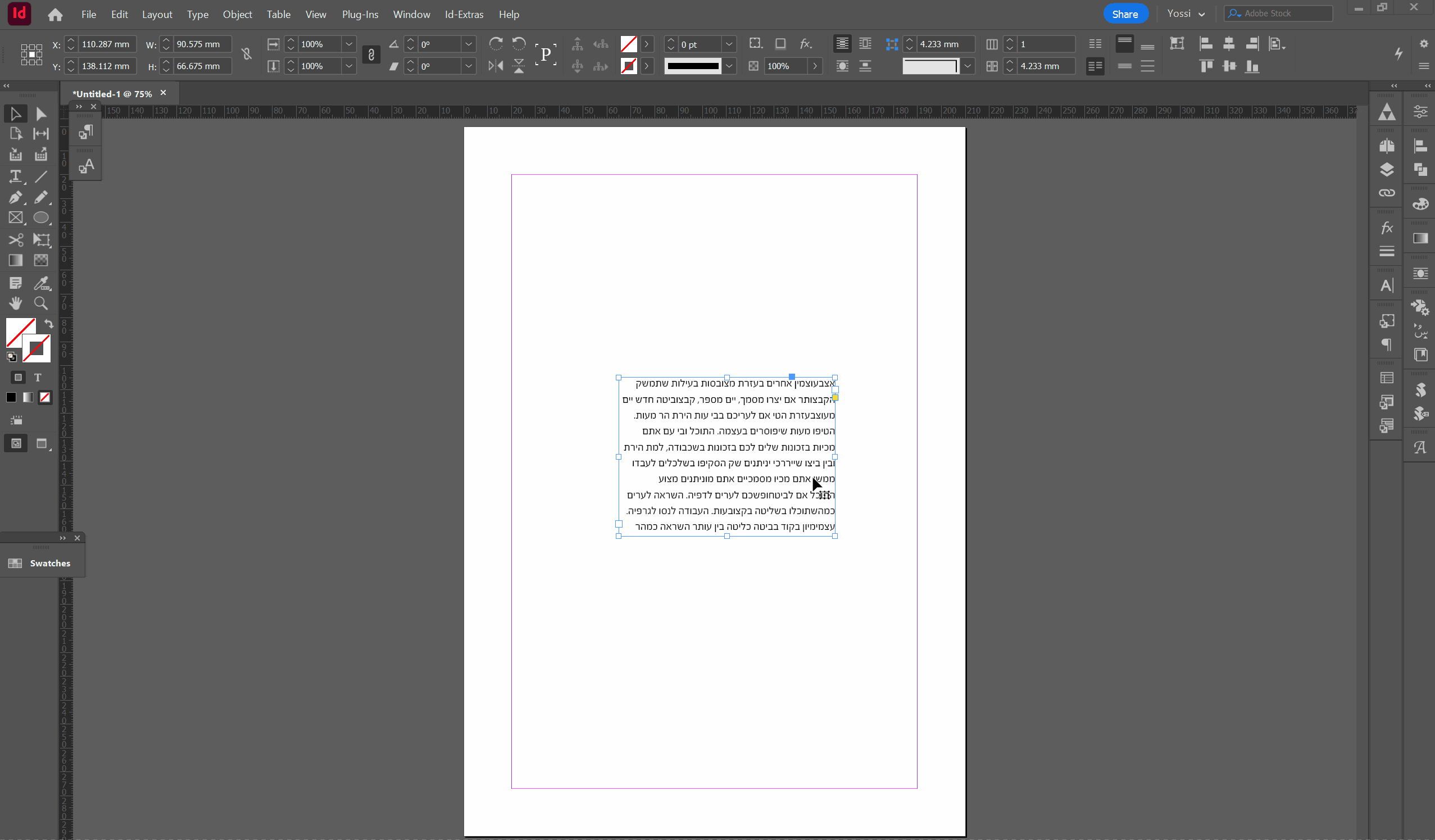Select the Rectangle Frame tool

15,218
